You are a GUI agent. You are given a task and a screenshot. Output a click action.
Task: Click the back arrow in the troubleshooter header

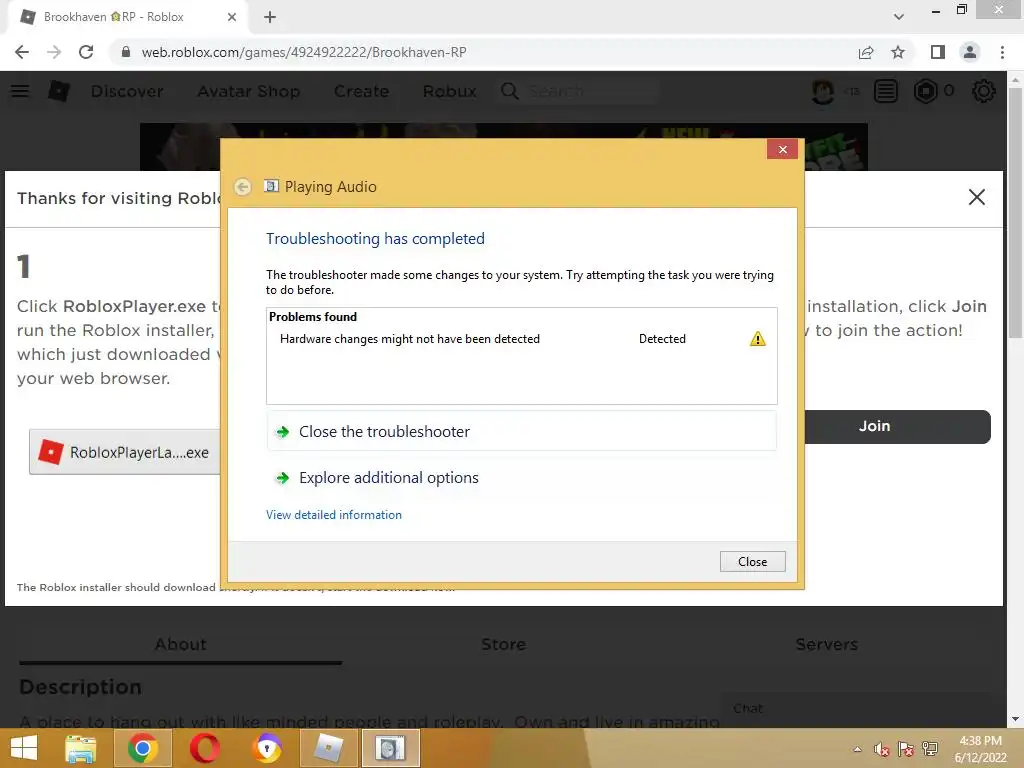tap(242, 187)
